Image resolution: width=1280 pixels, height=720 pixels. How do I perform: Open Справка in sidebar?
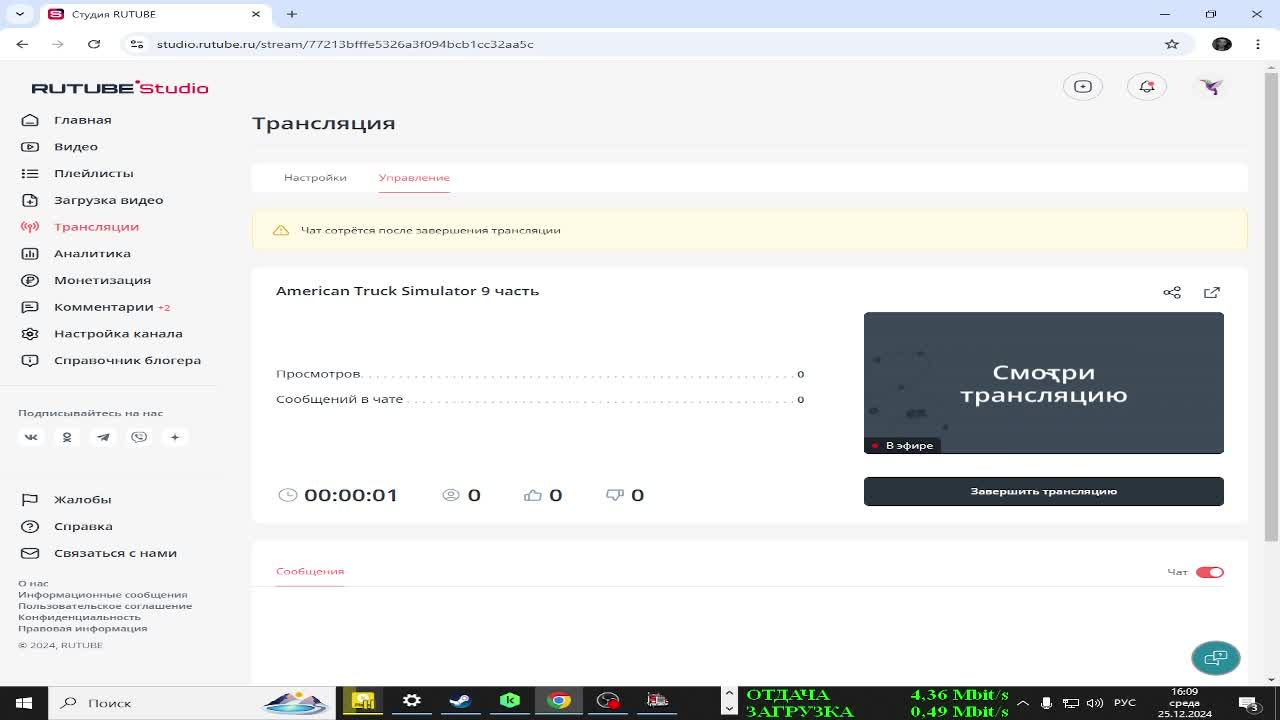tap(67, 526)
